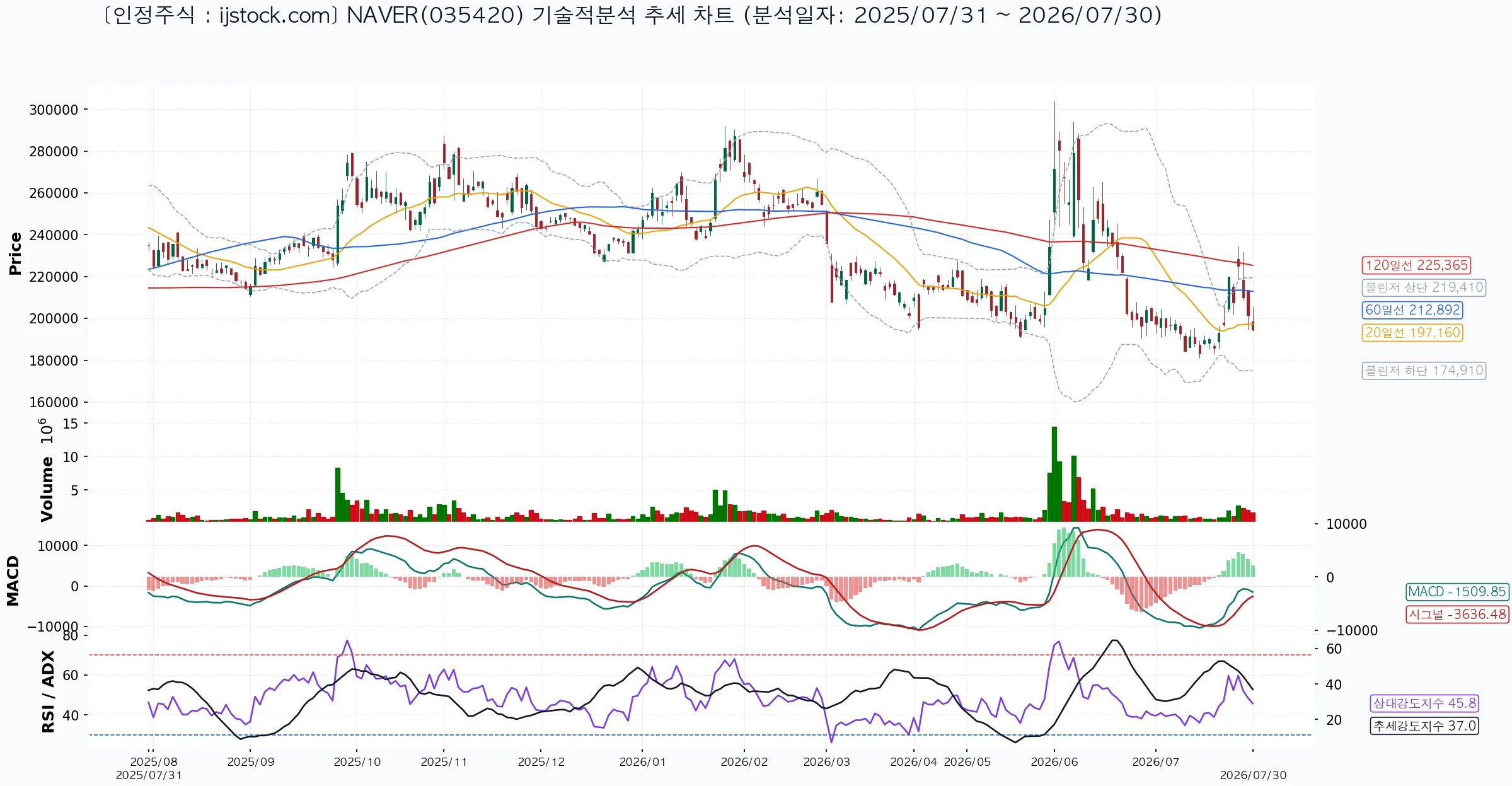Click the 280000 price axis label
Viewport: 1512px width, 786px height.
pyautogui.click(x=54, y=151)
